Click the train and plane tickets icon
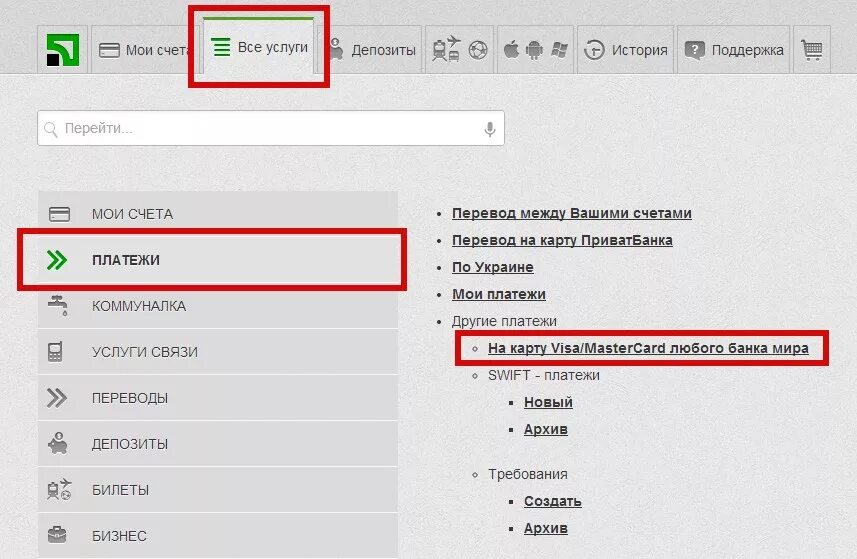Viewport: 857px width, 559px height. (446, 49)
